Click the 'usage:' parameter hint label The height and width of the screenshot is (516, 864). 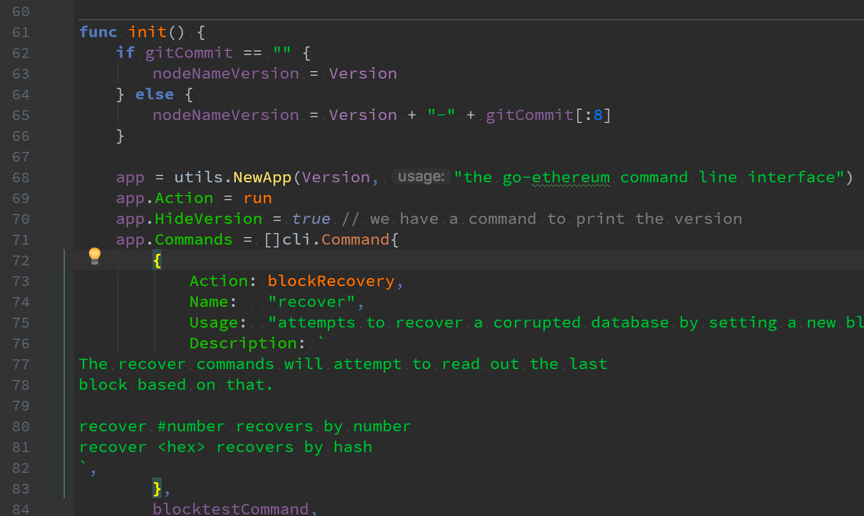421,177
